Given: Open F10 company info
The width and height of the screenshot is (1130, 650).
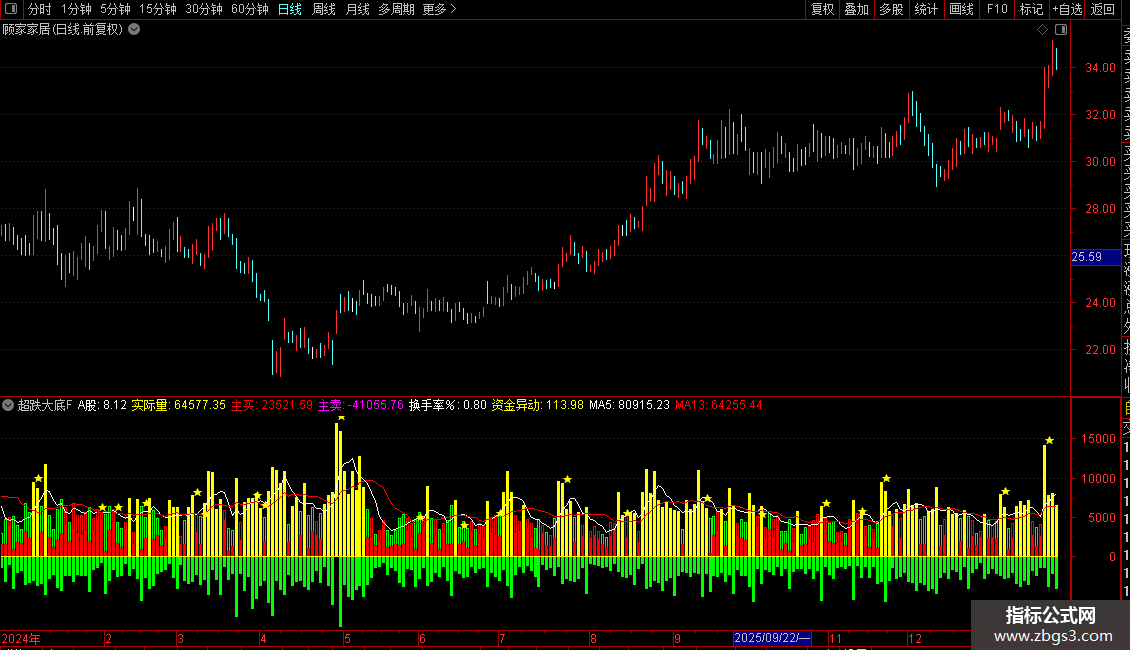Looking at the screenshot, I should [997, 9].
